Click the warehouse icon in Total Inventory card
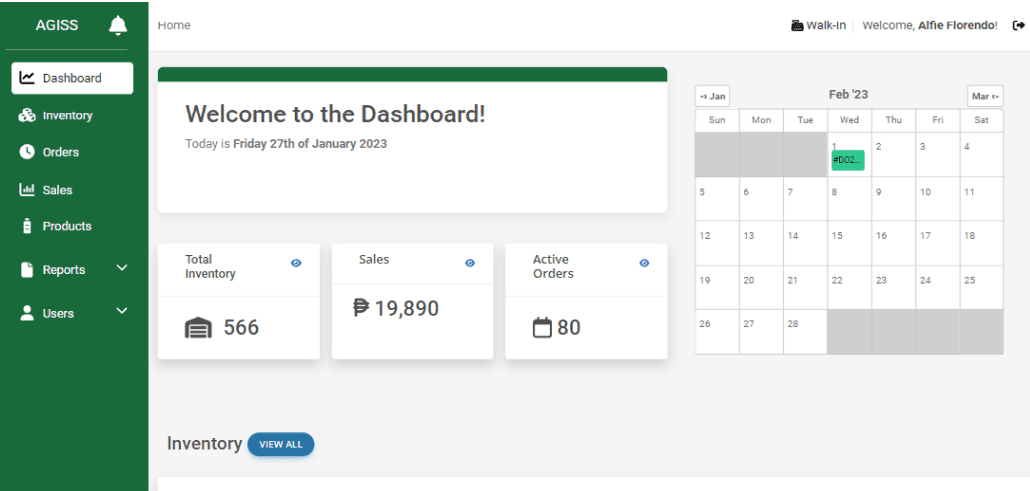Screen dimensions: 1030x491 coord(199,328)
